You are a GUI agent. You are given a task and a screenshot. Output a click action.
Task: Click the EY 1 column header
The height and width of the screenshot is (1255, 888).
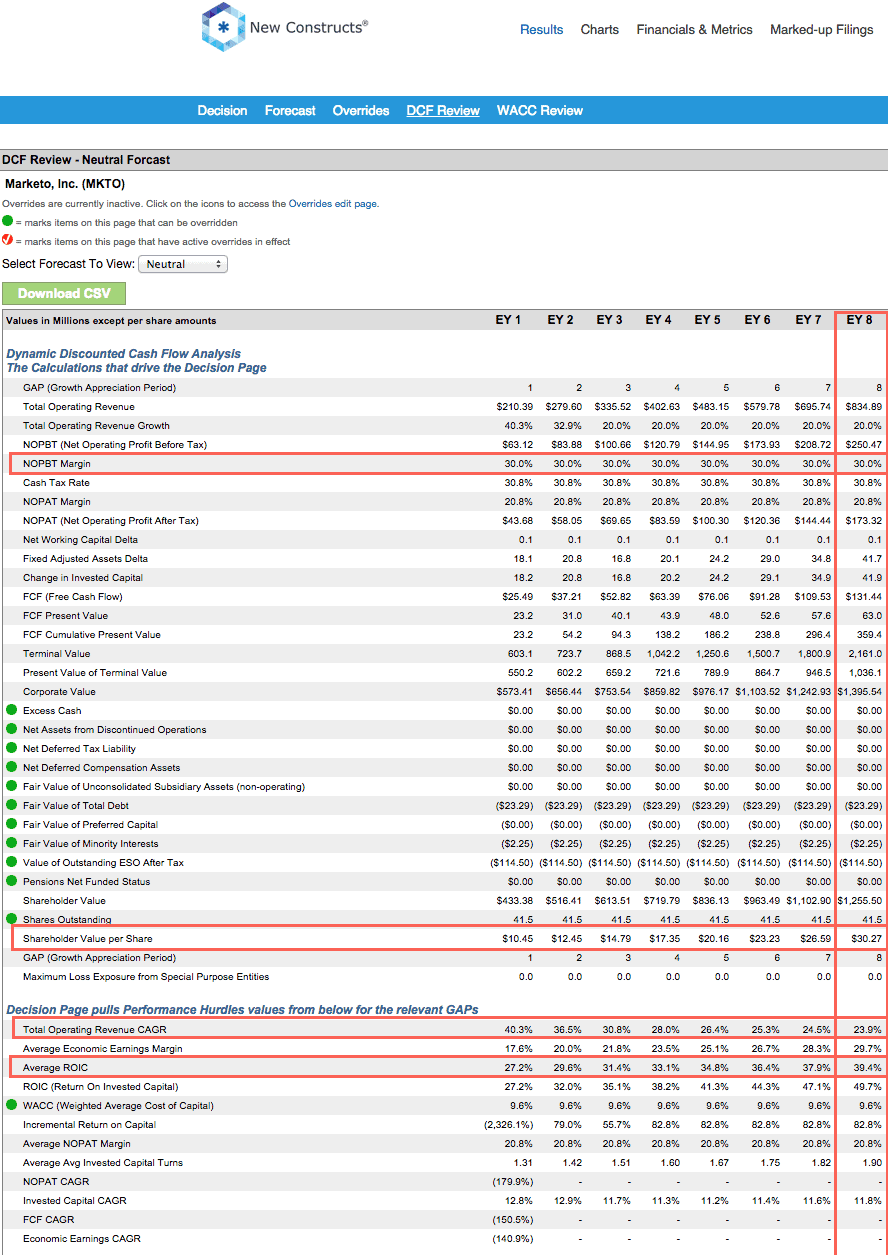[509, 320]
